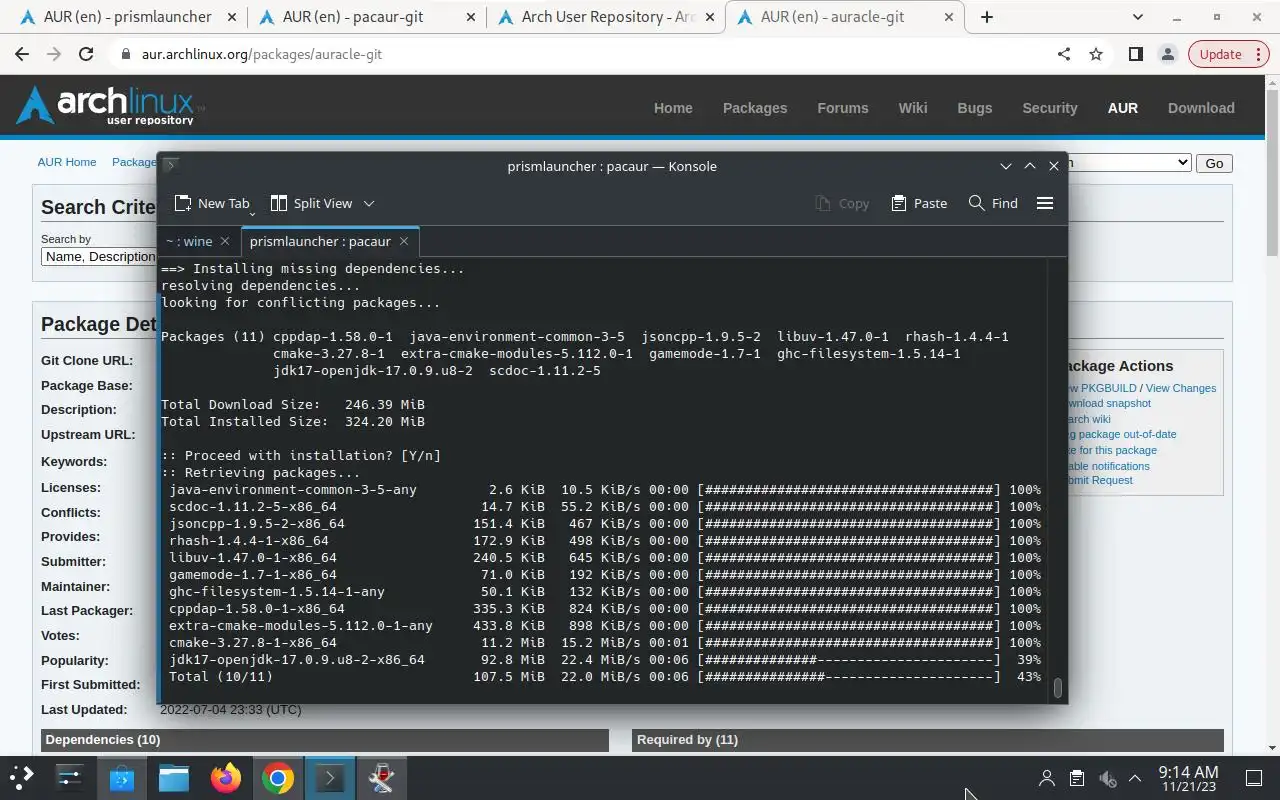Switch to the '~ : wine' Konsole tab
The width and height of the screenshot is (1280, 800).
(189, 241)
